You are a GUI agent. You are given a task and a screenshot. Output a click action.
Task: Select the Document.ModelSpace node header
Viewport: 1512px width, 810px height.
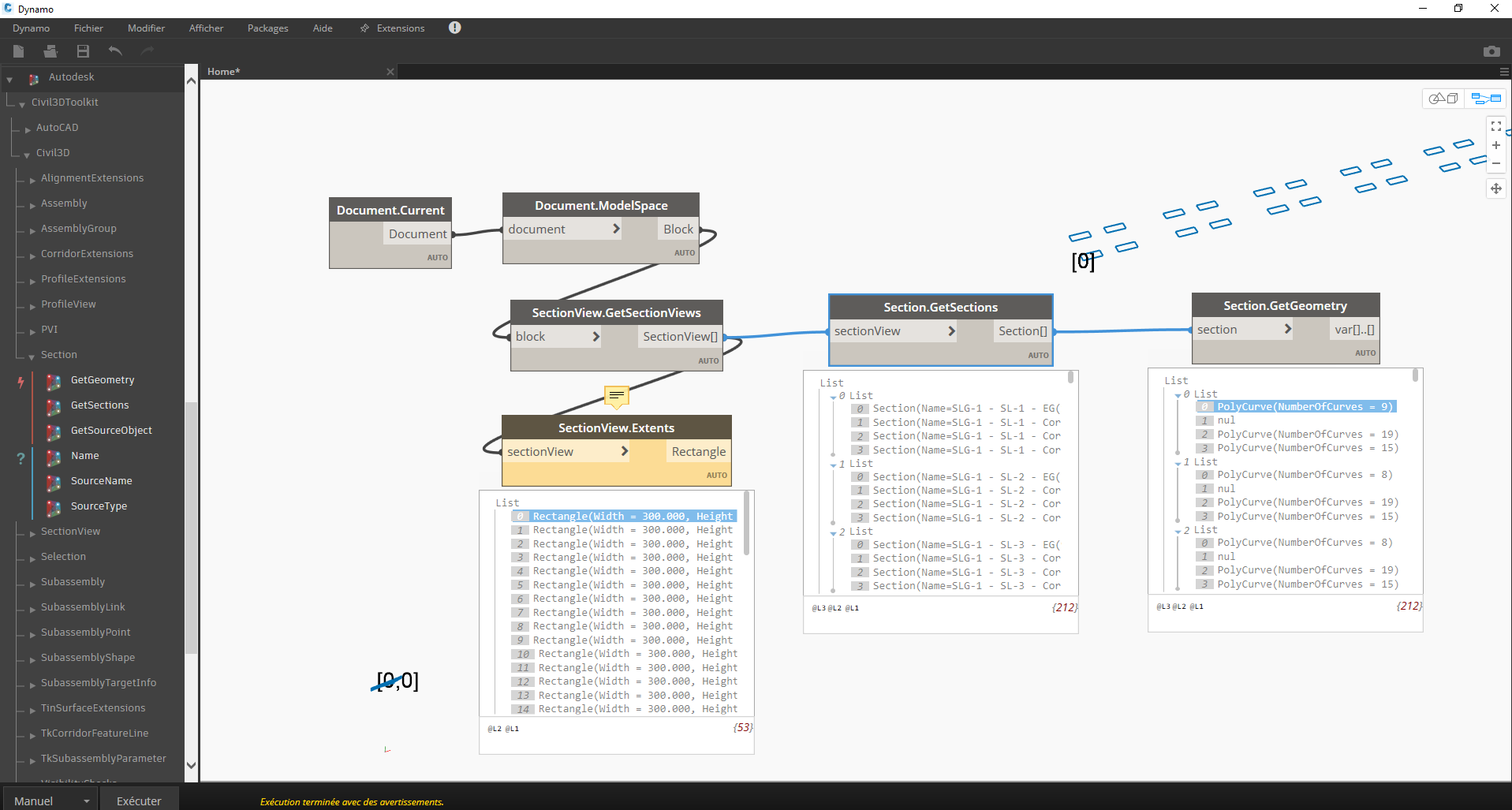pos(601,205)
